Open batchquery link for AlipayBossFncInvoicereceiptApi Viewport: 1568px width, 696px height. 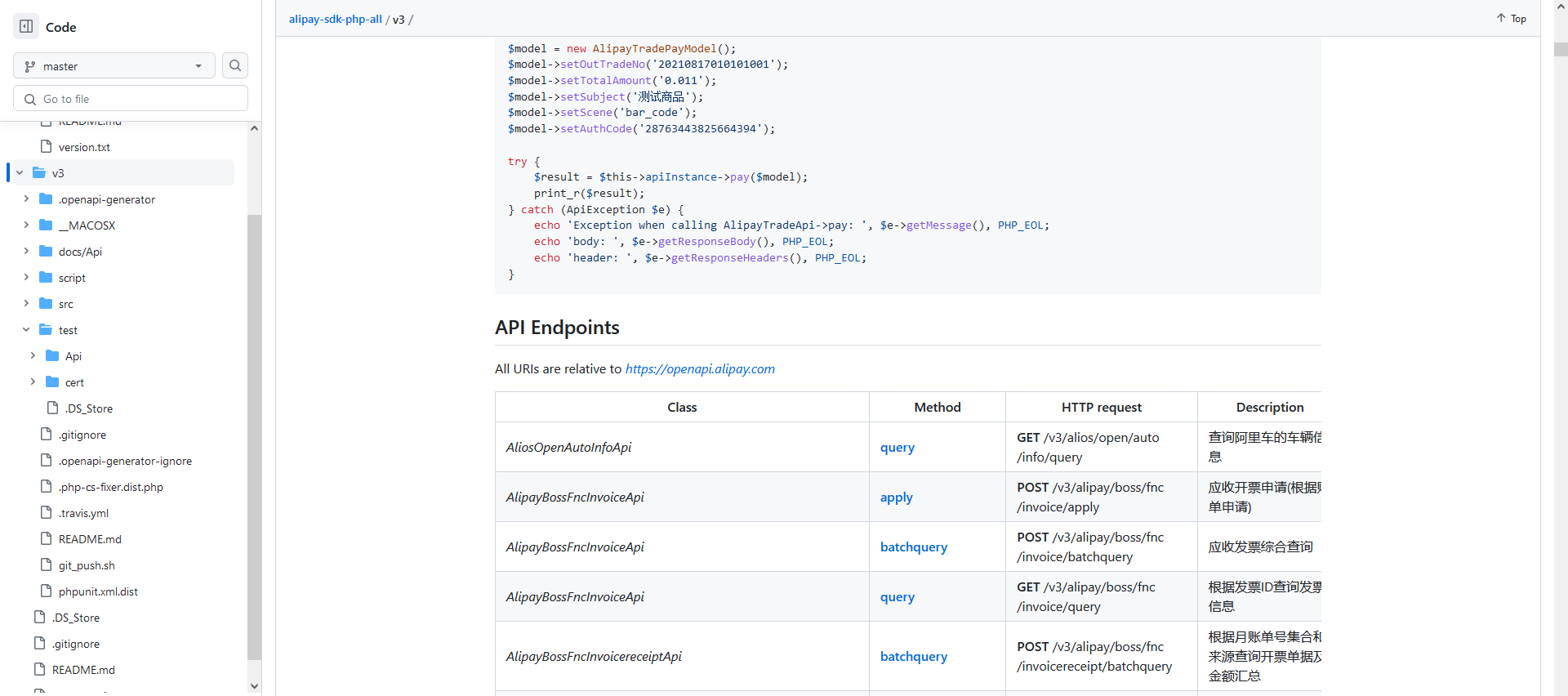tap(913, 656)
